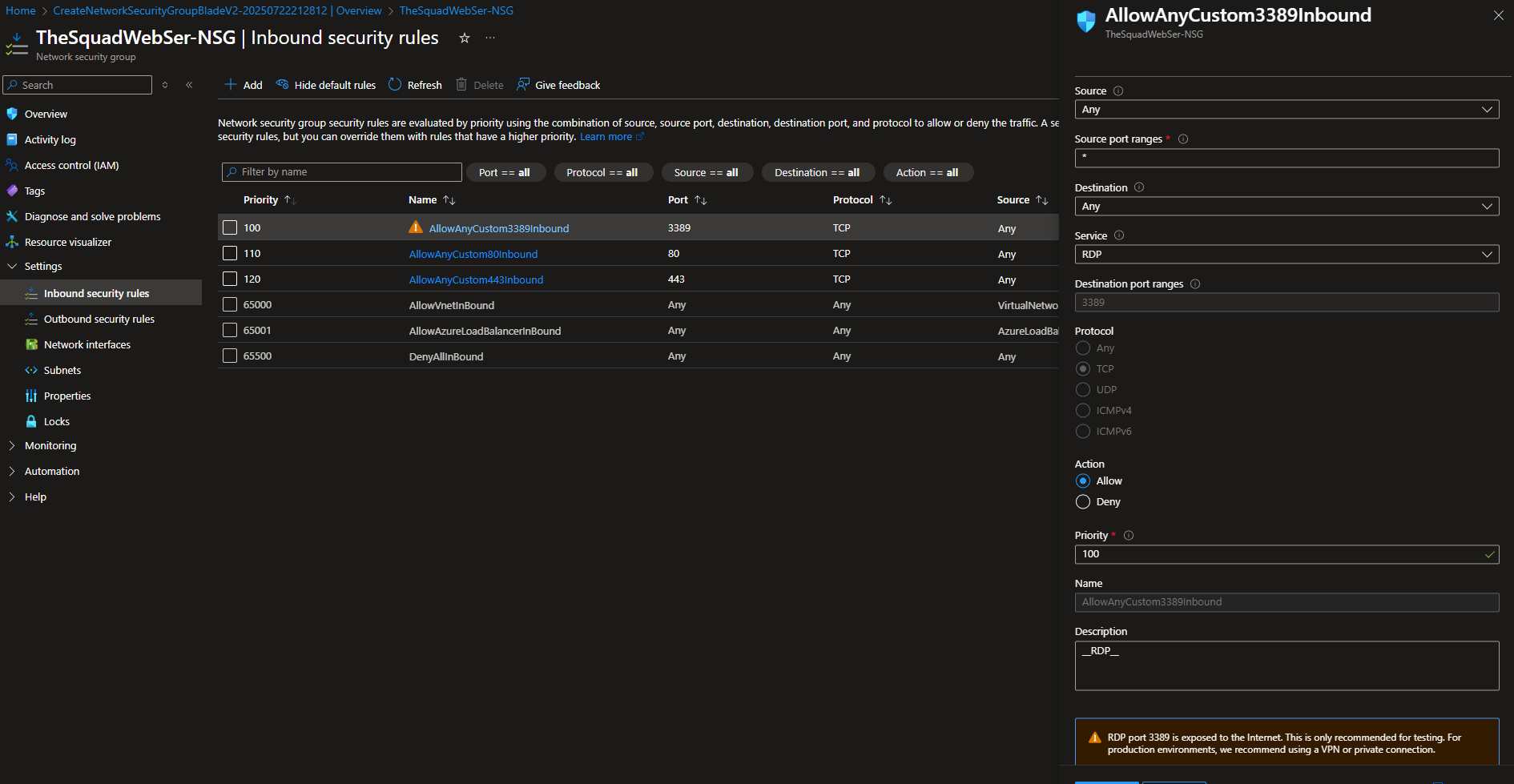The height and width of the screenshot is (784, 1514).
Task: Click the Activity log icon
Action: tap(12, 139)
